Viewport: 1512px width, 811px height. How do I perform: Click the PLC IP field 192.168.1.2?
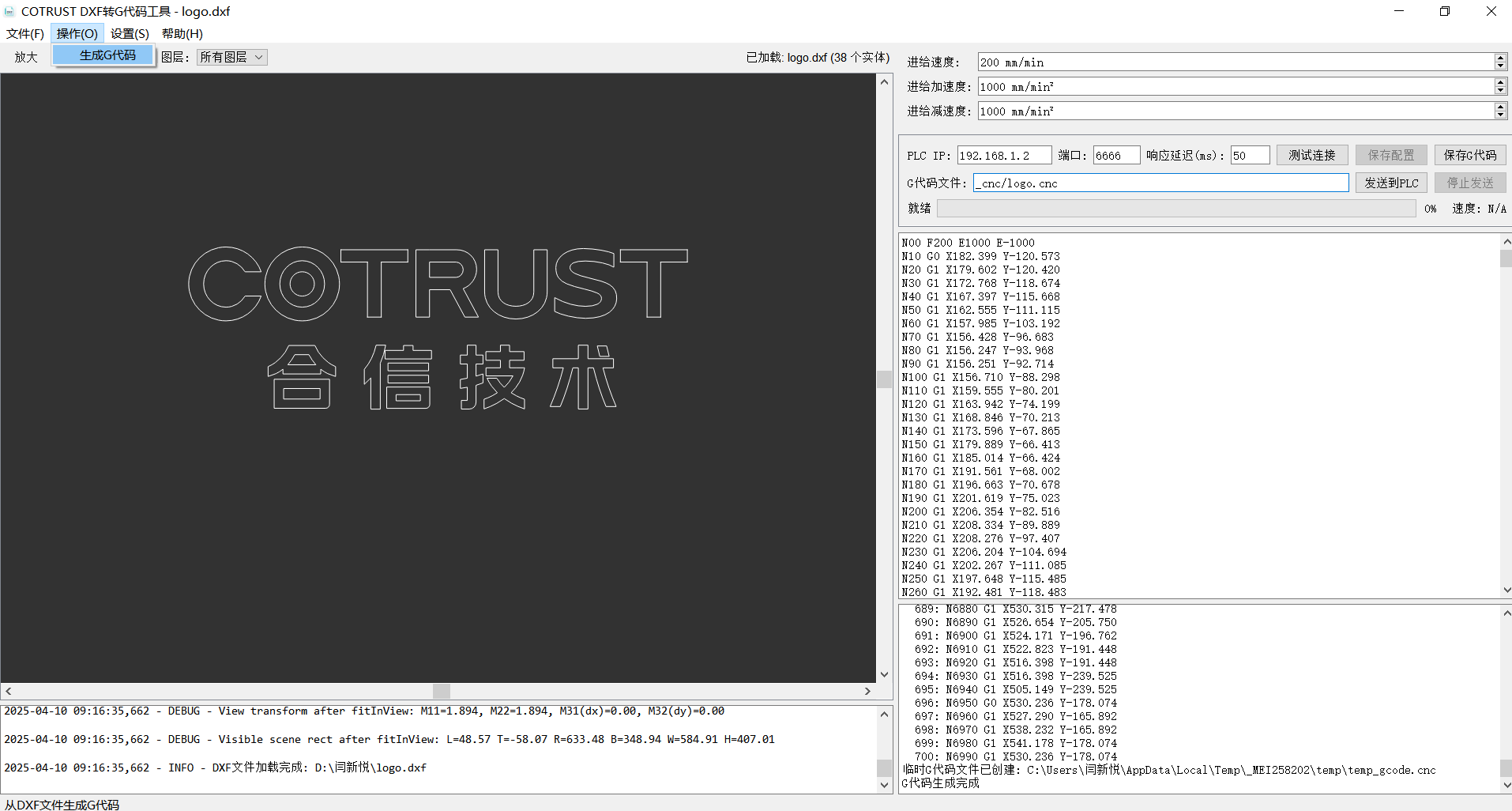(1004, 155)
